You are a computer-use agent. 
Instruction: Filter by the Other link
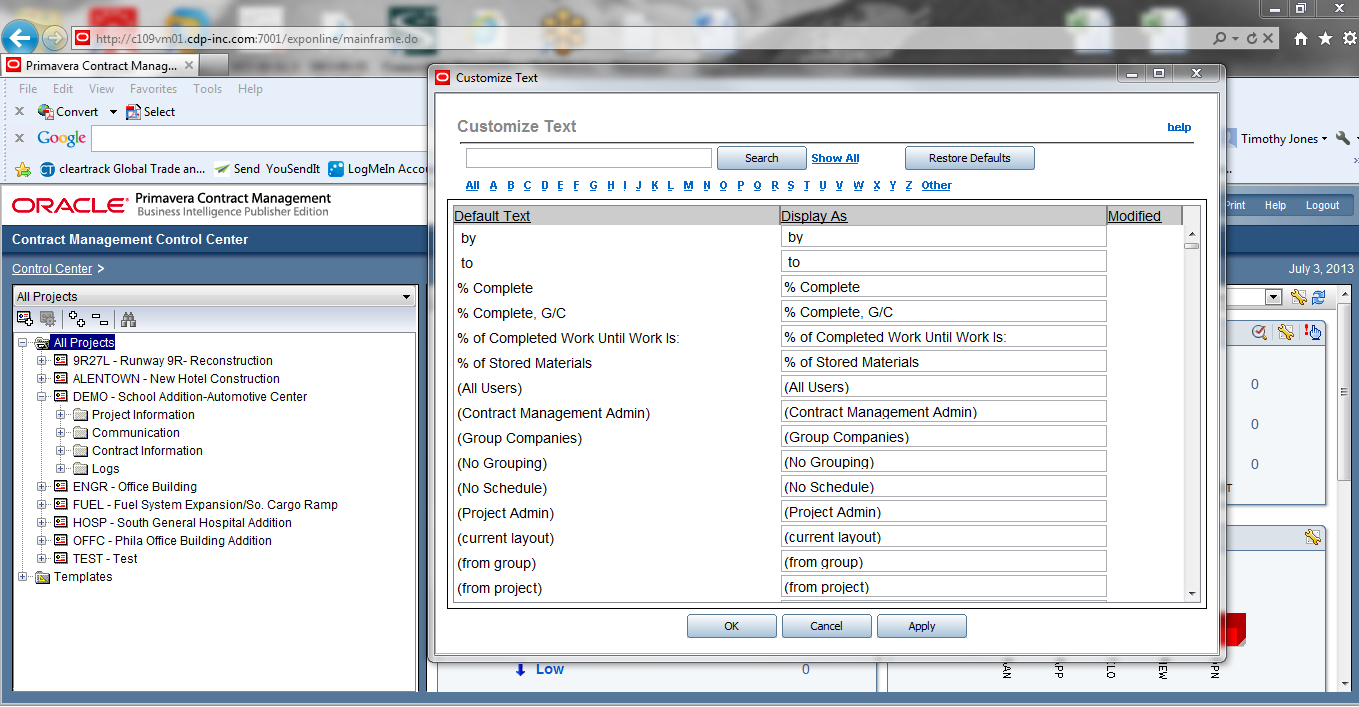coord(936,185)
